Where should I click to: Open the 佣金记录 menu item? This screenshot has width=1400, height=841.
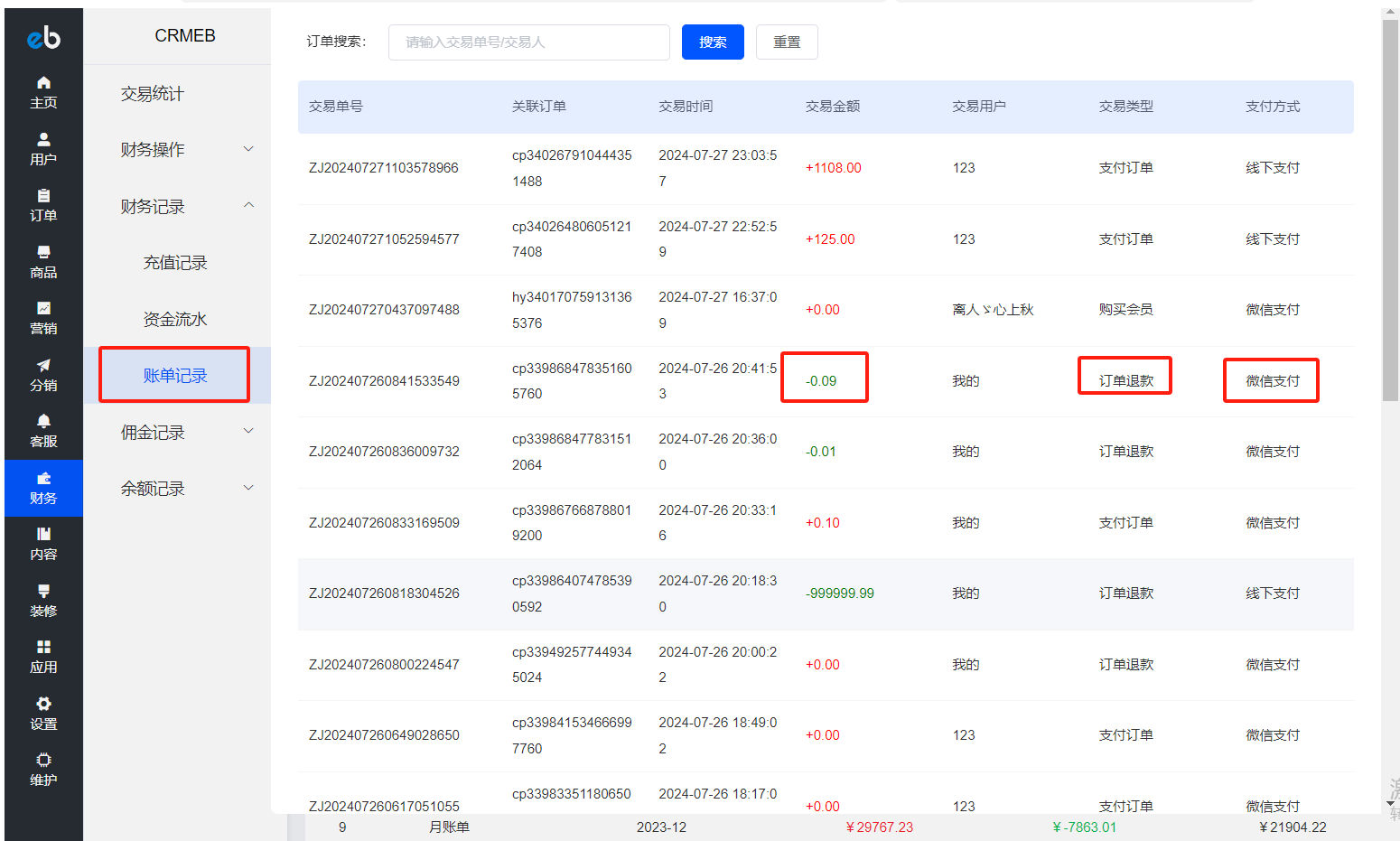[153, 433]
